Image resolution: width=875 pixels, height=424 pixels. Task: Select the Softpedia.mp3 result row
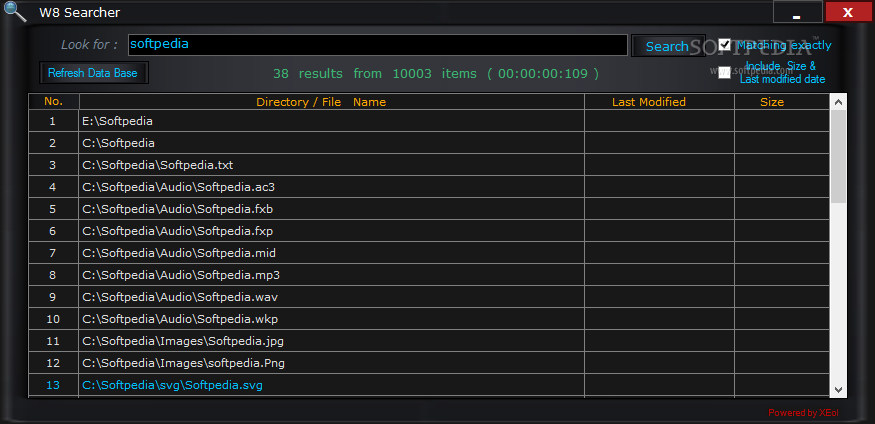[x=331, y=275]
